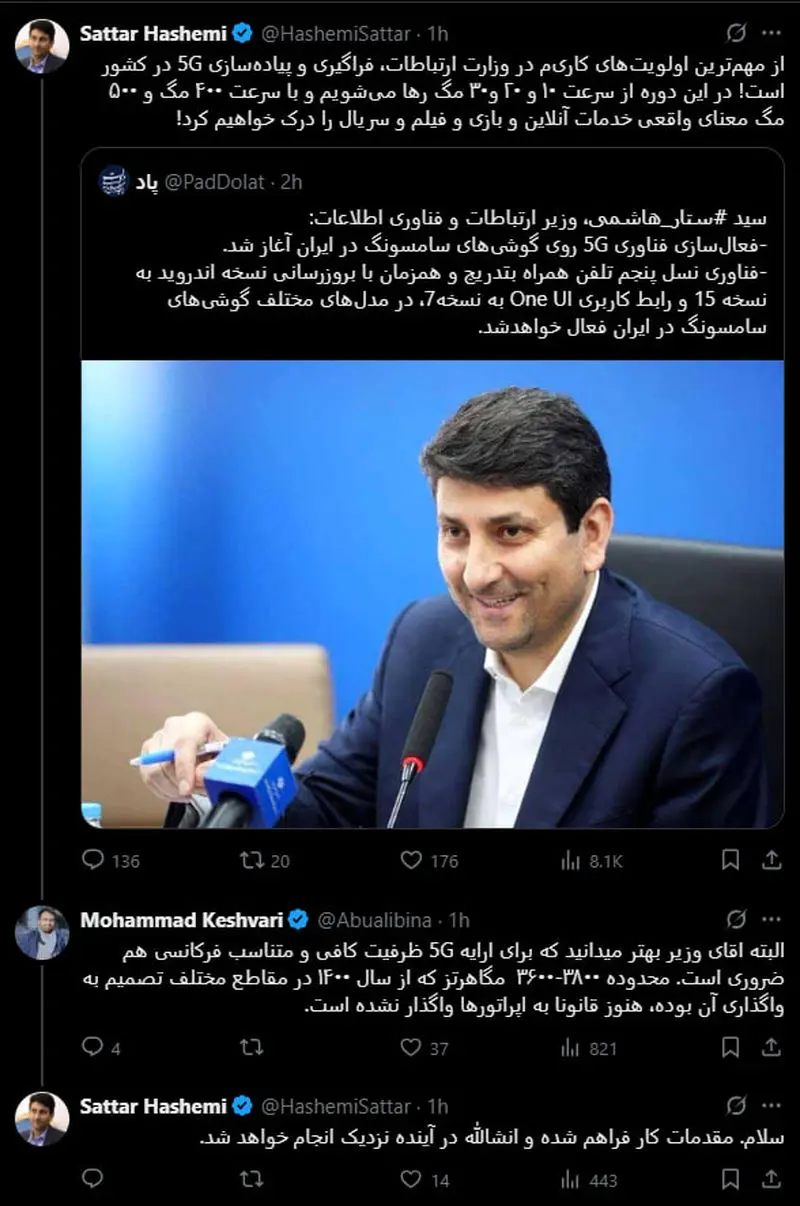Image resolution: width=800 pixels, height=1206 pixels.
Task: Open Sattar Hashemi's profile avatar at top
Action: click(x=42, y=46)
